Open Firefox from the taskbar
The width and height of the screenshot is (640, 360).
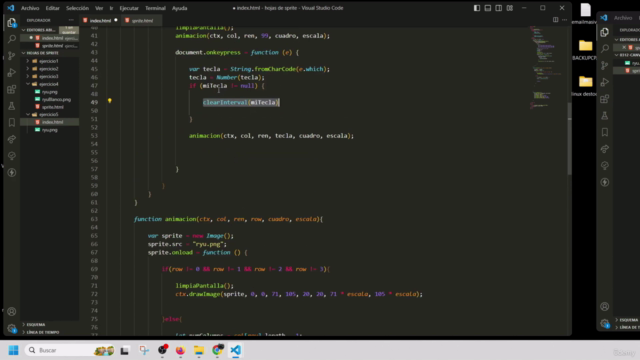pyautogui.click(x=180, y=350)
